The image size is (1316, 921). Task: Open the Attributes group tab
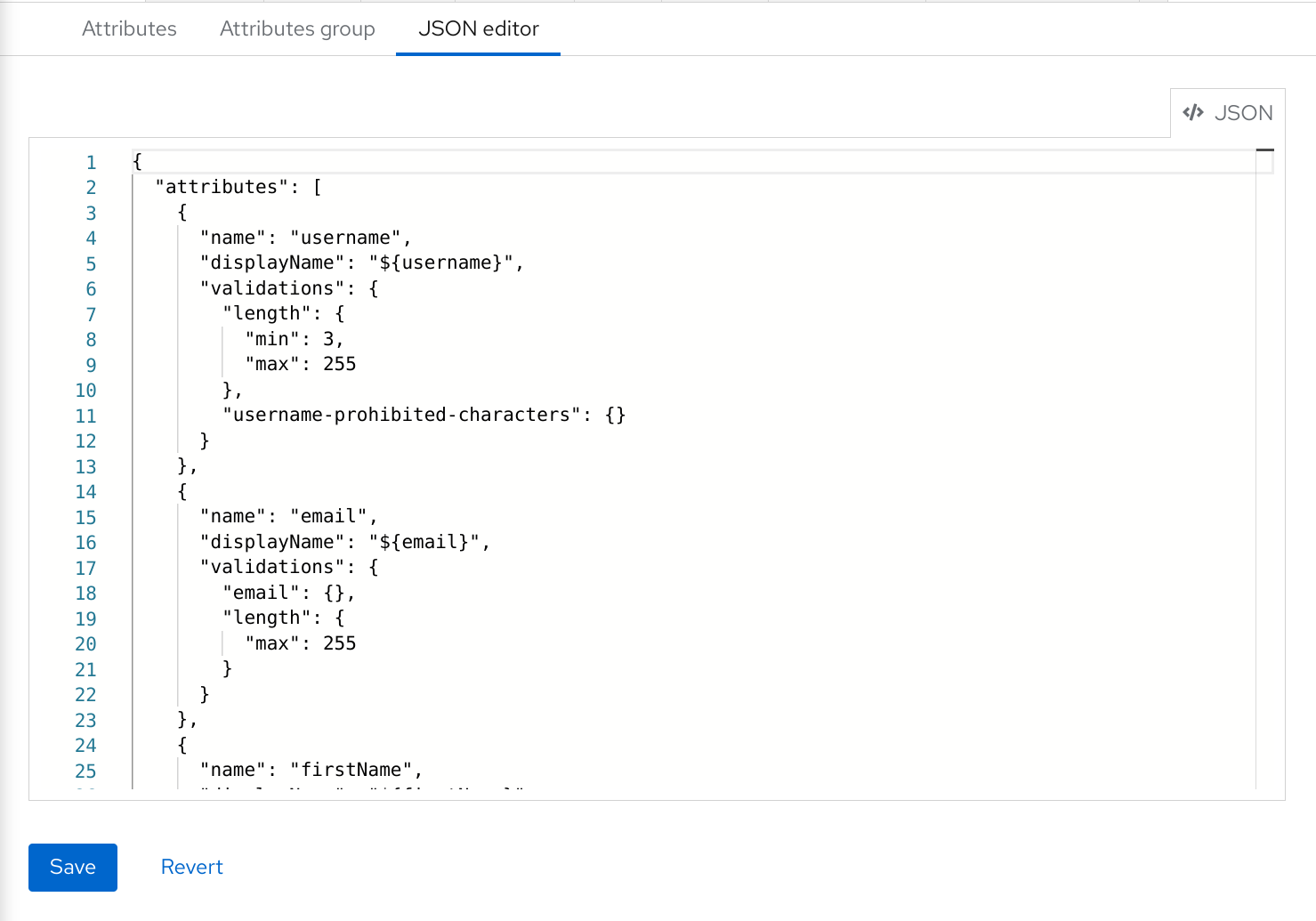pos(297,28)
